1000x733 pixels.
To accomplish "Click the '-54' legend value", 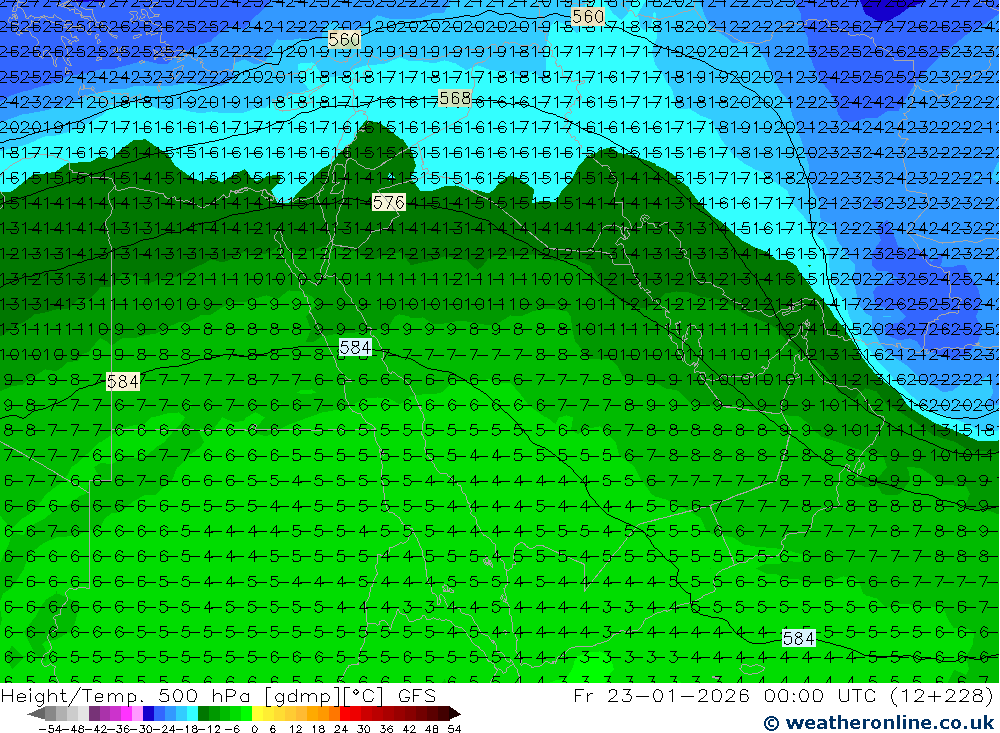I will (x=51, y=729).
